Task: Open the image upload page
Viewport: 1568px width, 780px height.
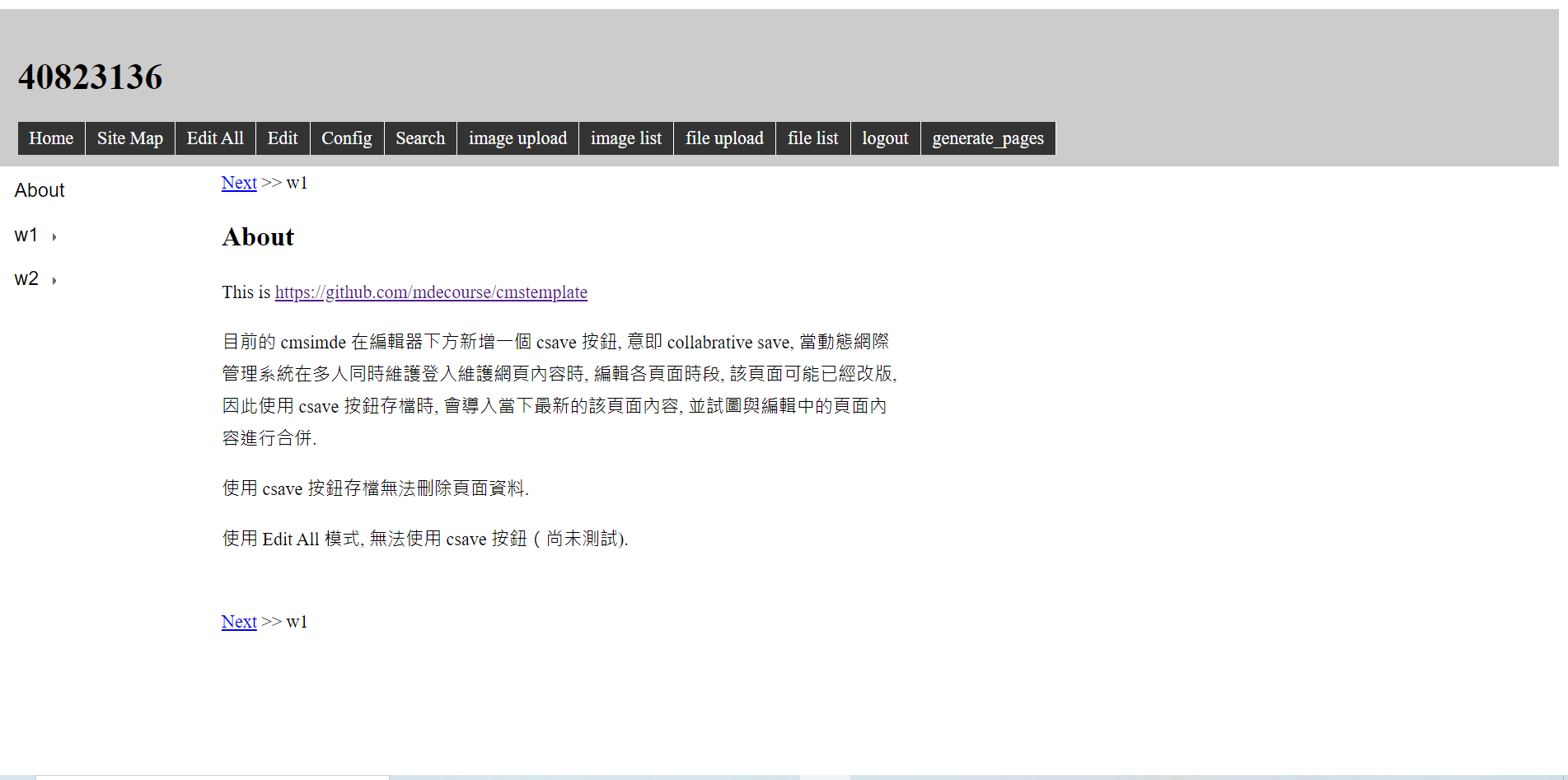Action: click(x=518, y=138)
